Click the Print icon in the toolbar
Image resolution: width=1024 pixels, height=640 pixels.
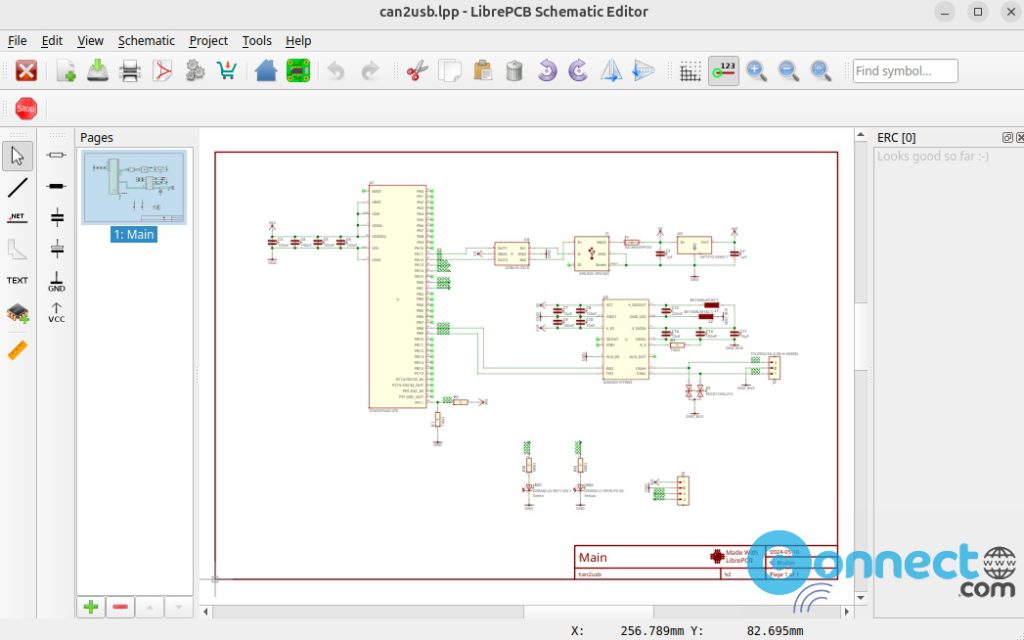pyautogui.click(x=130, y=71)
